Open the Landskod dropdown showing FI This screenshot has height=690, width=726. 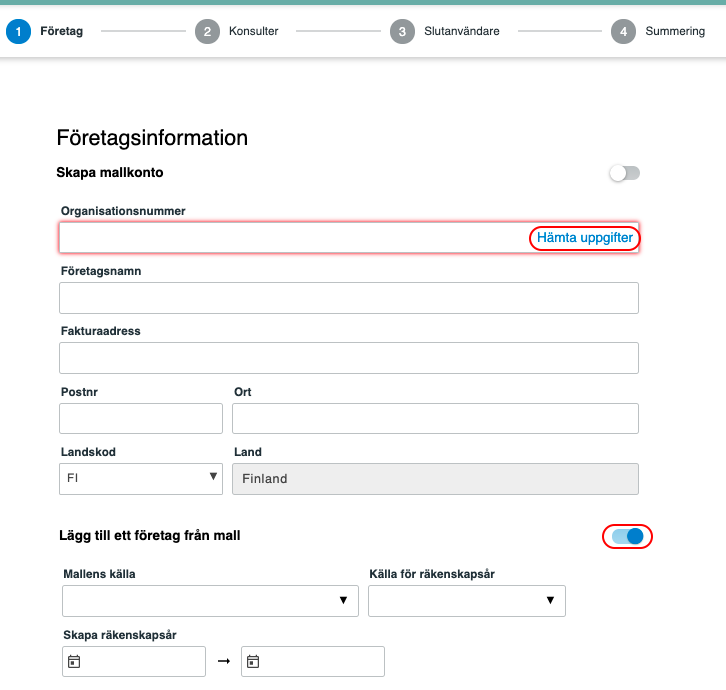click(x=141, y=479)
